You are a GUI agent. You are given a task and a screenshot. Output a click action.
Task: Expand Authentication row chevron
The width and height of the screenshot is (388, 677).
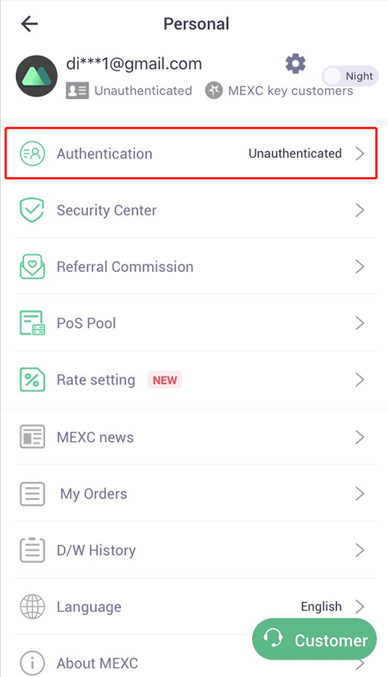click(x=360, y=153)
